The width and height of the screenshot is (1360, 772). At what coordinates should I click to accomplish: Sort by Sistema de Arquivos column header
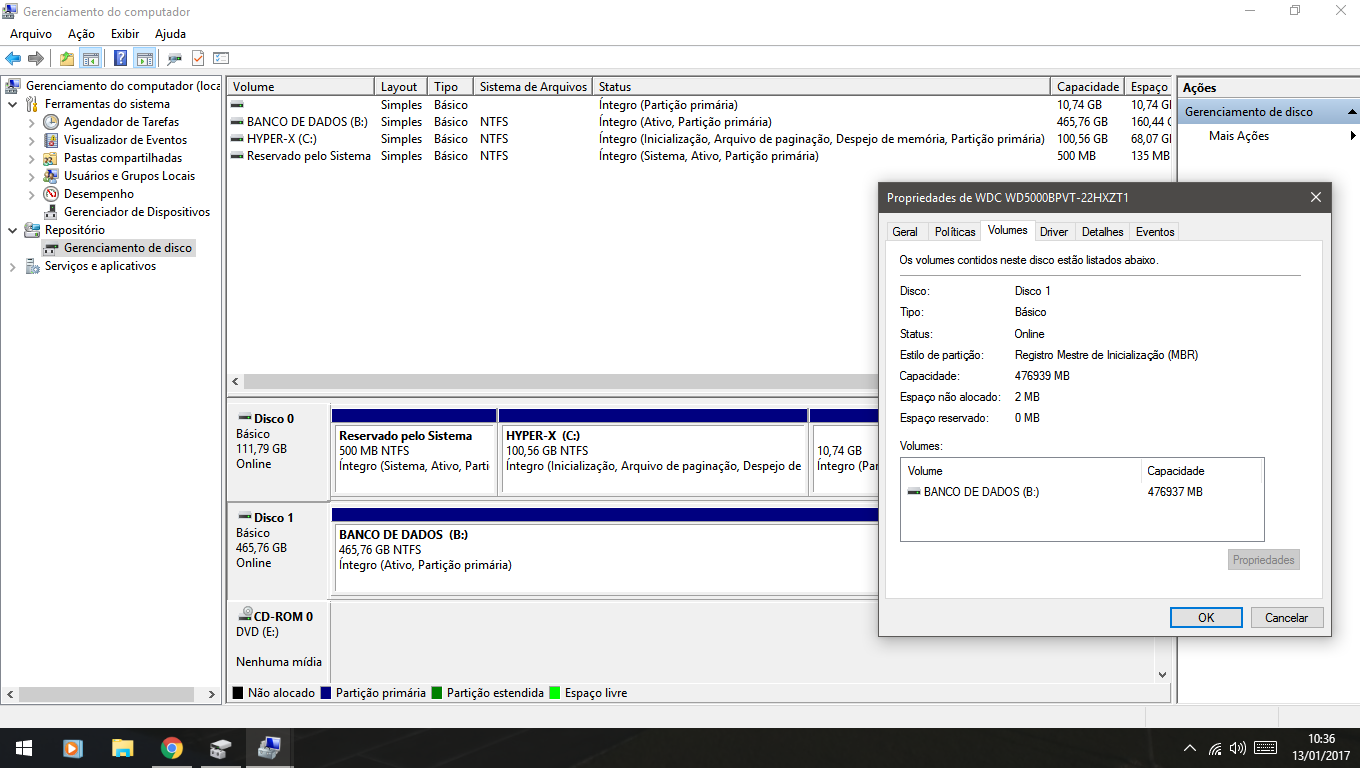pyautogui.click(x=532, y=87)
